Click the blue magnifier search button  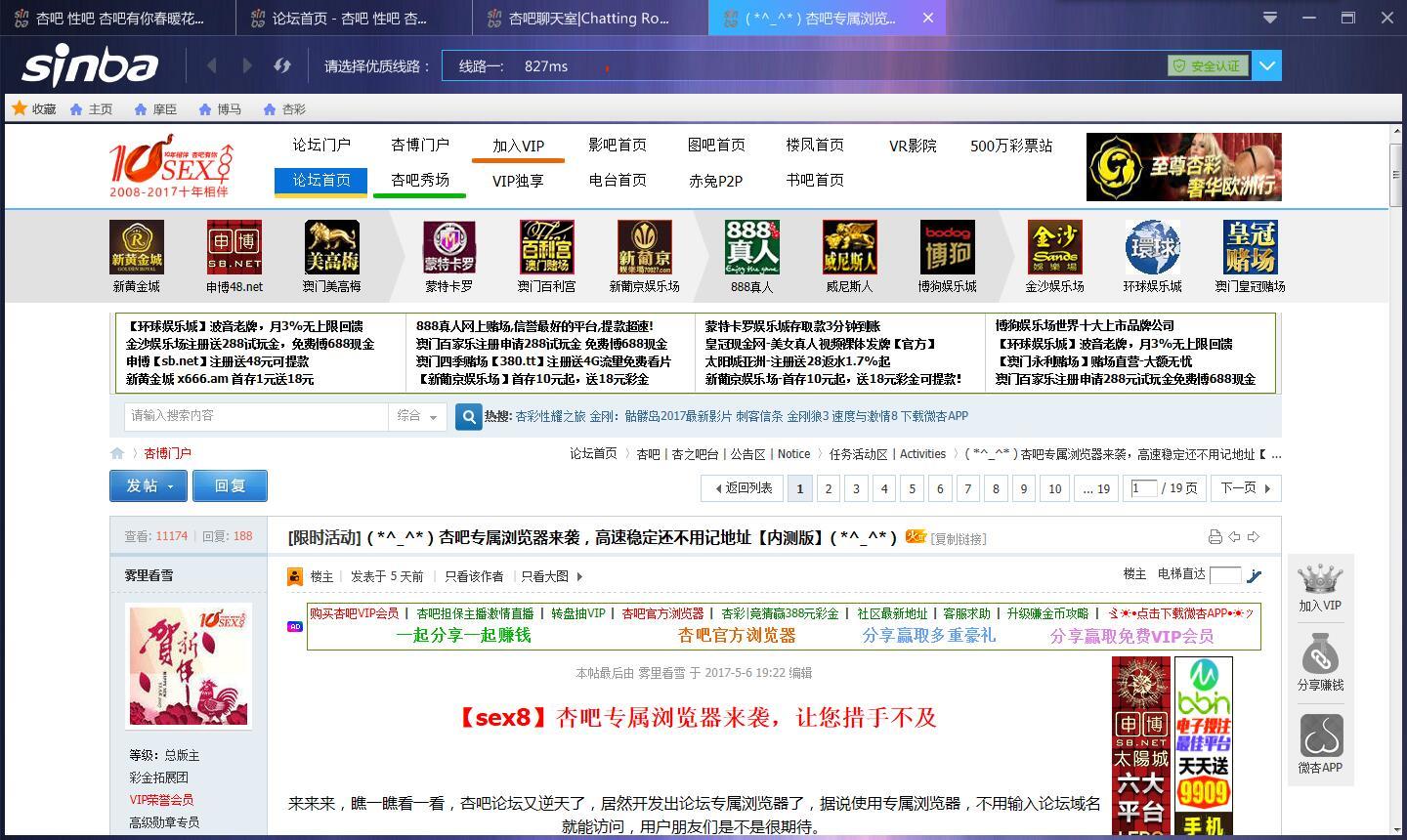tap(469, 416)
